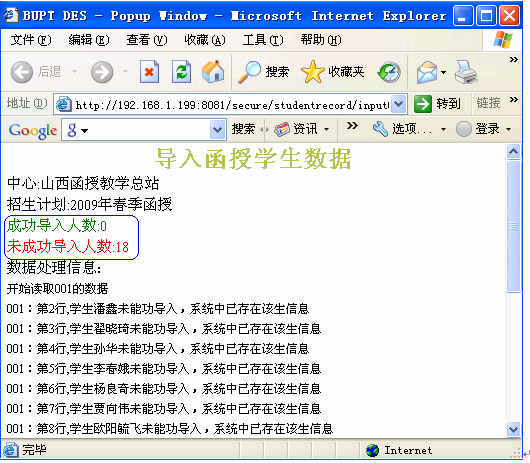
Task: Expand the address bar dropdown
Action: pyautogui.click(x=399, y=104)
